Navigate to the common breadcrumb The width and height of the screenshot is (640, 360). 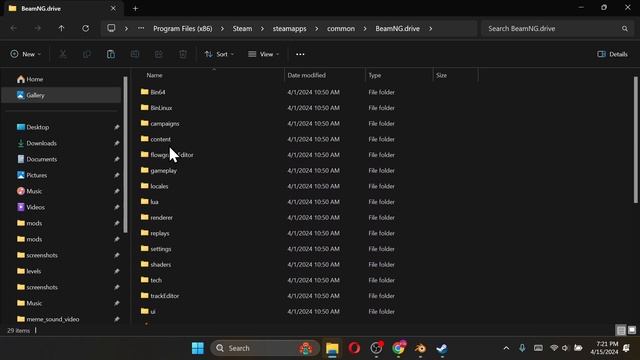(341, 29)
